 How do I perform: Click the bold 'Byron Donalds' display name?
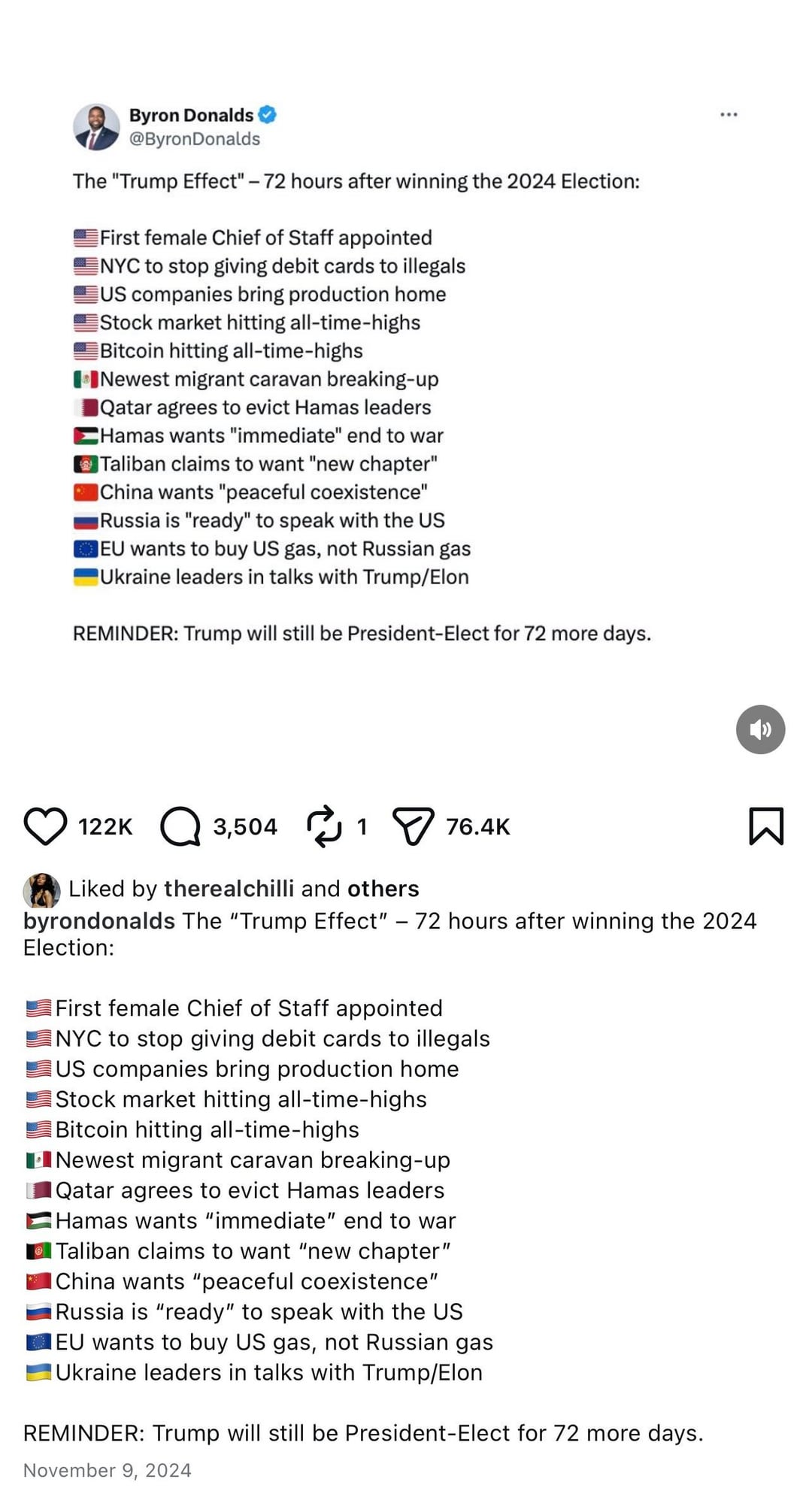pyautogui.click(x=191, y=115)
